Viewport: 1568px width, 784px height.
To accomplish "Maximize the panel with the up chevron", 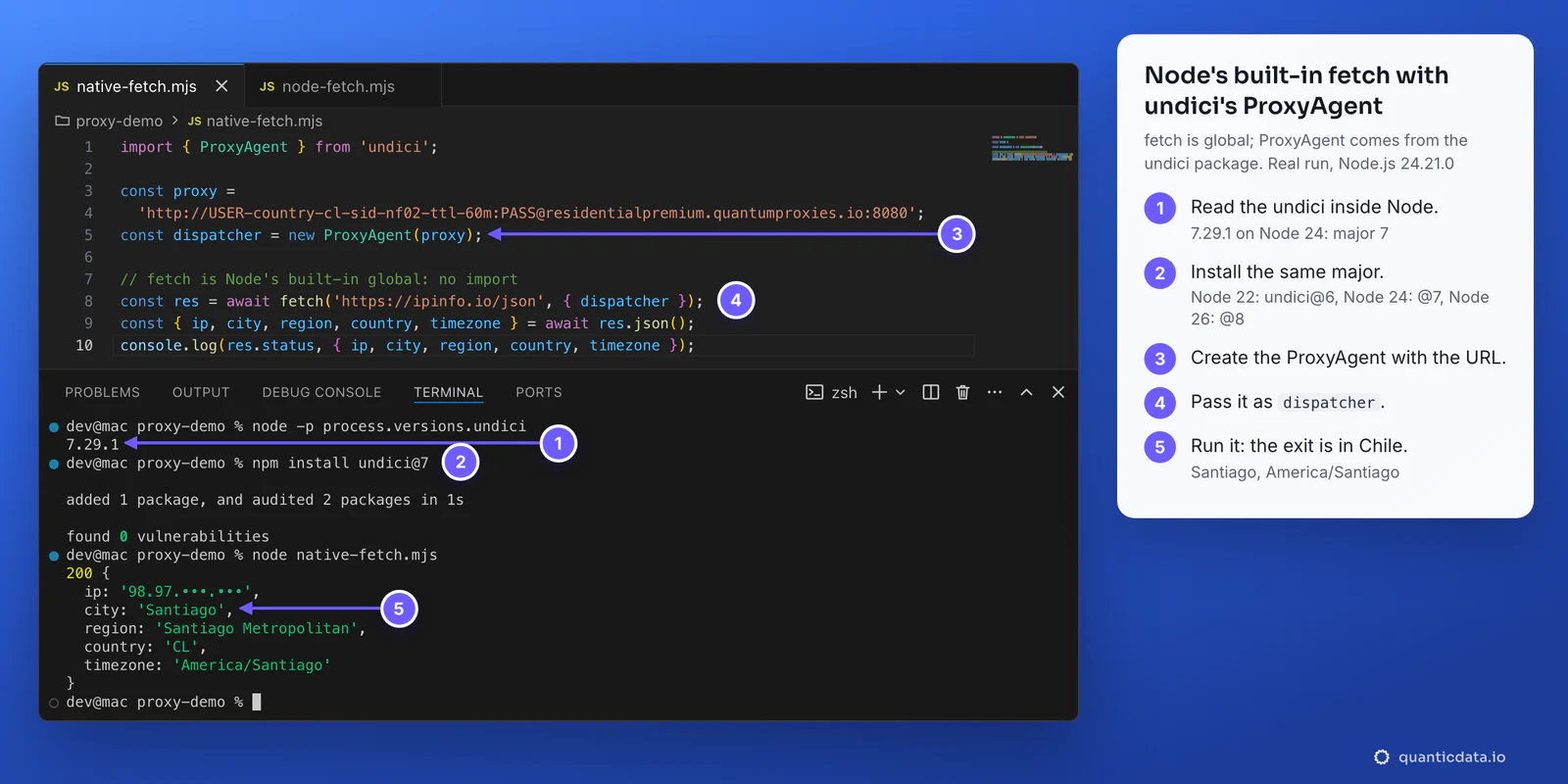I will pyautogui.click(x=1026, y=392).
